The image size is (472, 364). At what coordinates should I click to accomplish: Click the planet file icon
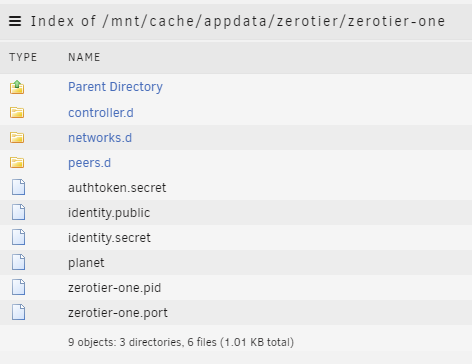[x=18, y=262]
